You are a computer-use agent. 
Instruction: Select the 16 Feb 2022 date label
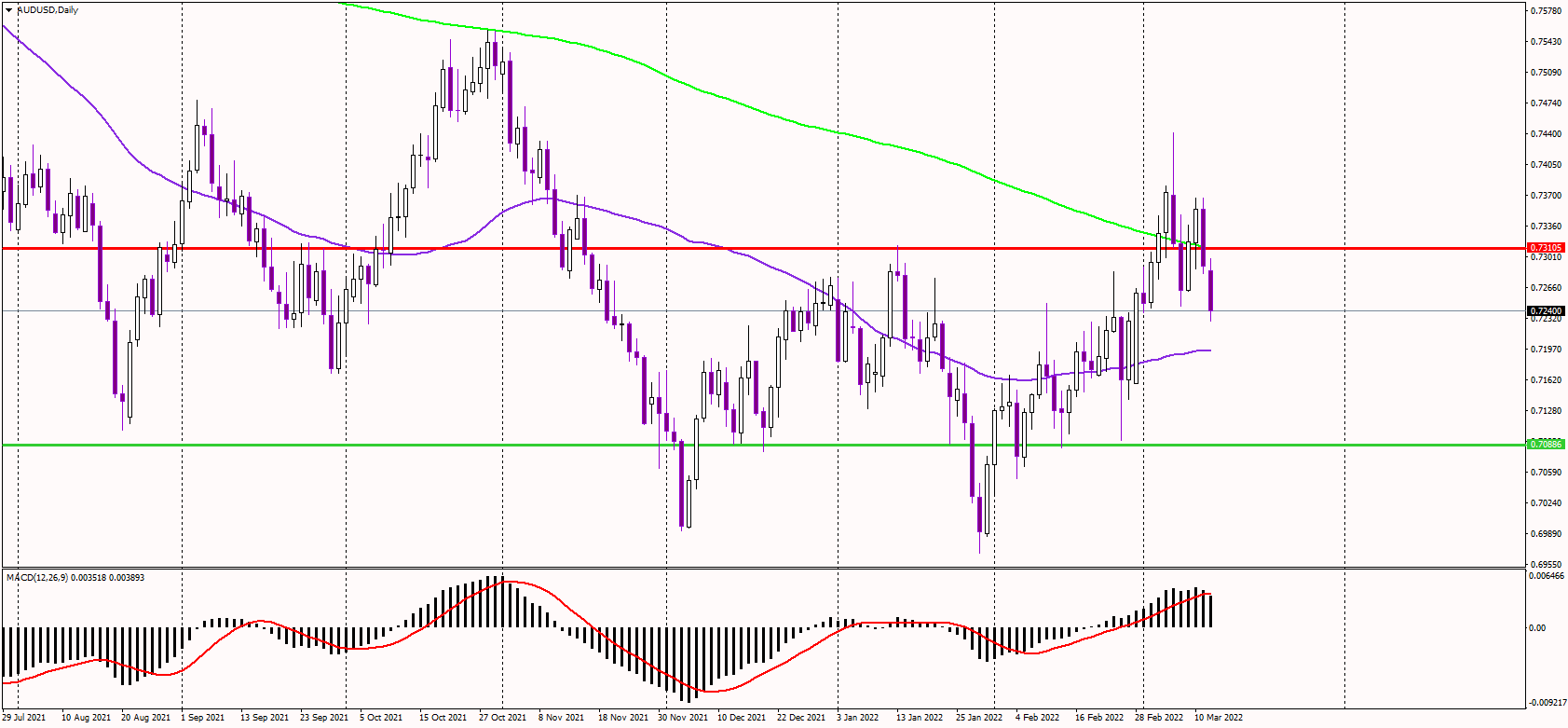tap(1099, 718)
